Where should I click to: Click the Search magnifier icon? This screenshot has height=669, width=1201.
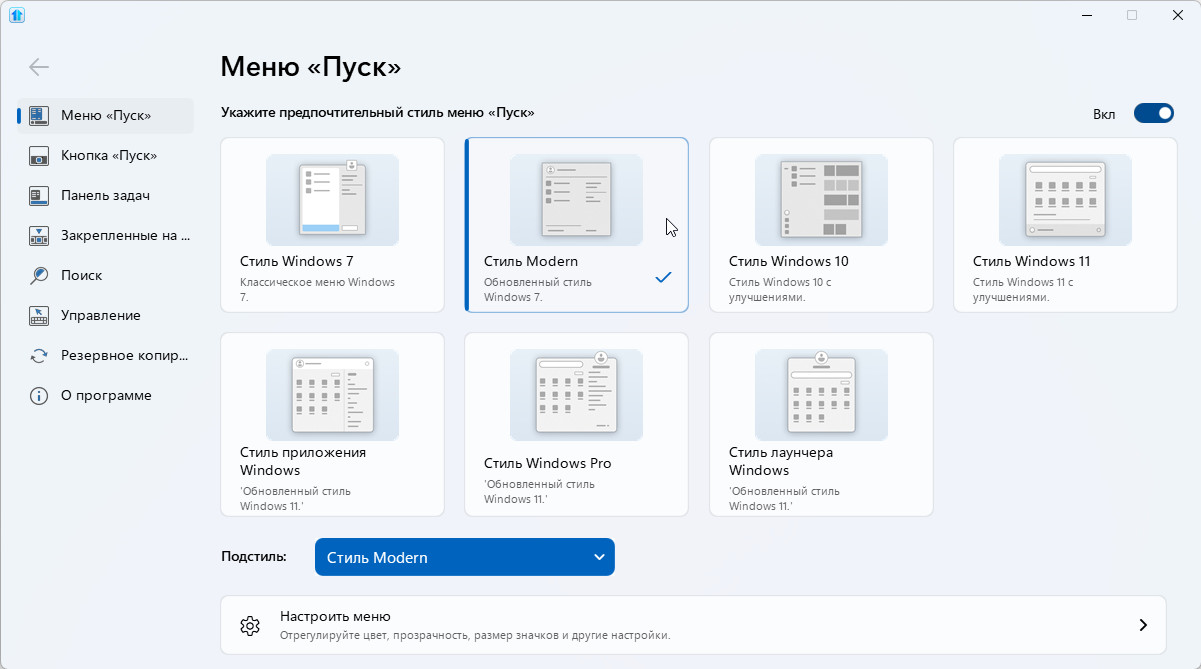click(x=39, y=275)
